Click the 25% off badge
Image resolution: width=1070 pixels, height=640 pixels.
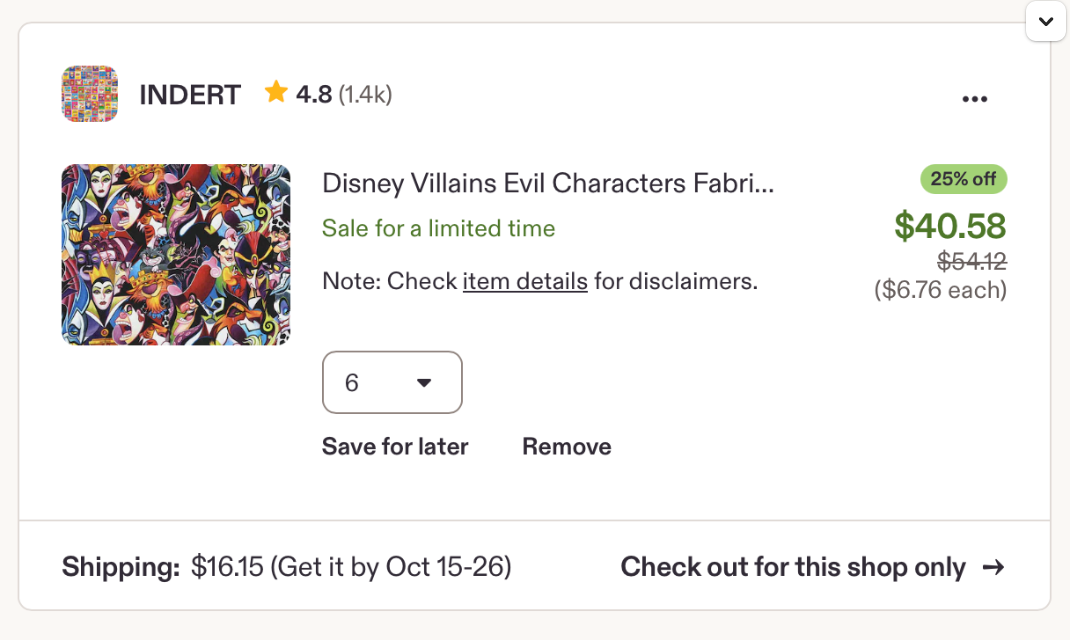point(964,179)
